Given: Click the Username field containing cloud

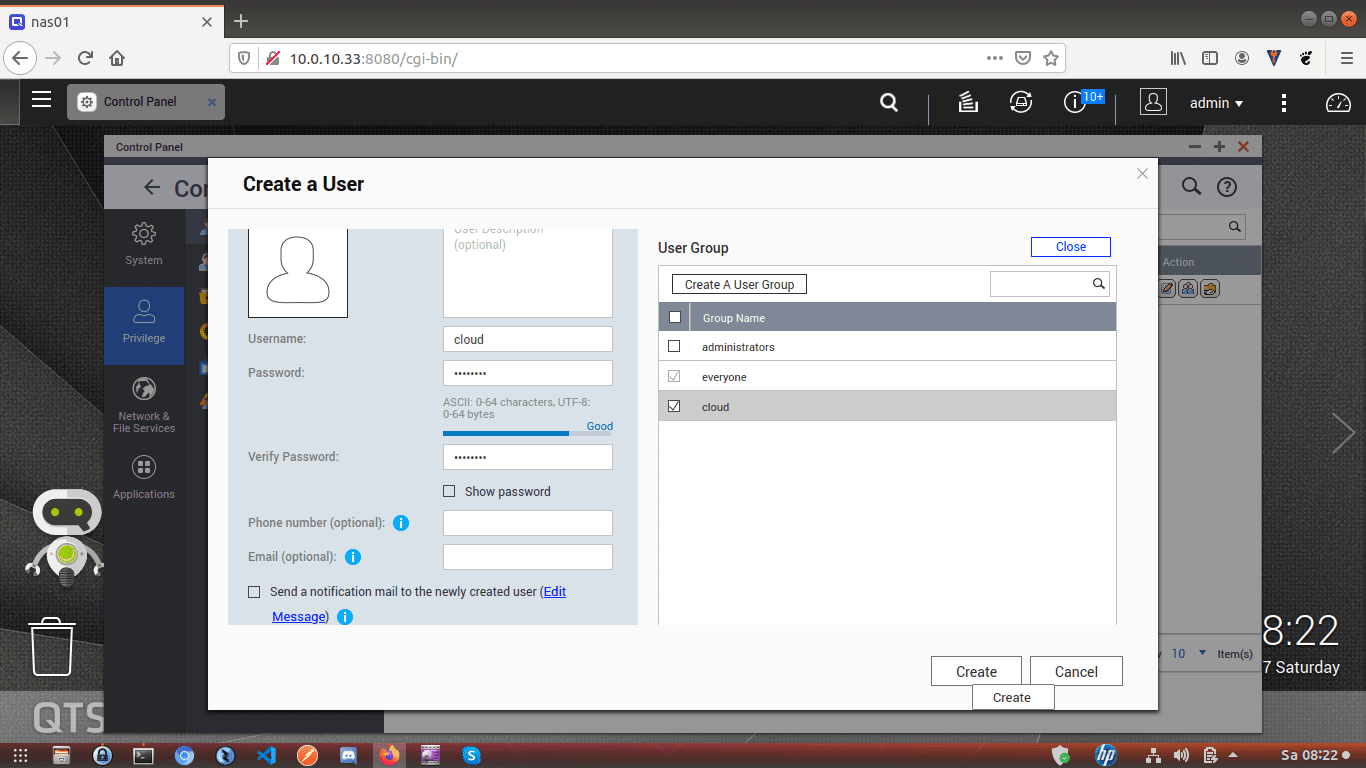Looking at the screenshot, I should click(x=528, y=339).
